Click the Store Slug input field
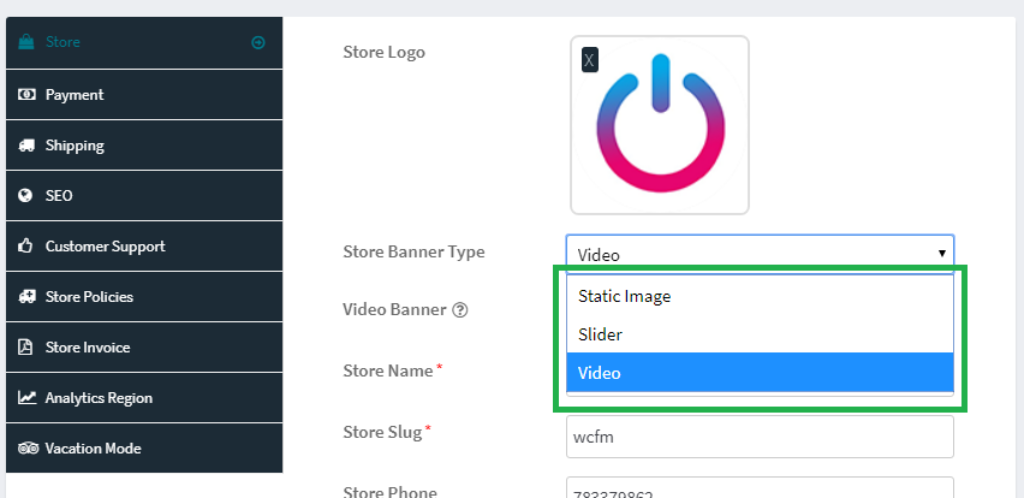This screenshot has width=1024, height=498. click(759, 438)
